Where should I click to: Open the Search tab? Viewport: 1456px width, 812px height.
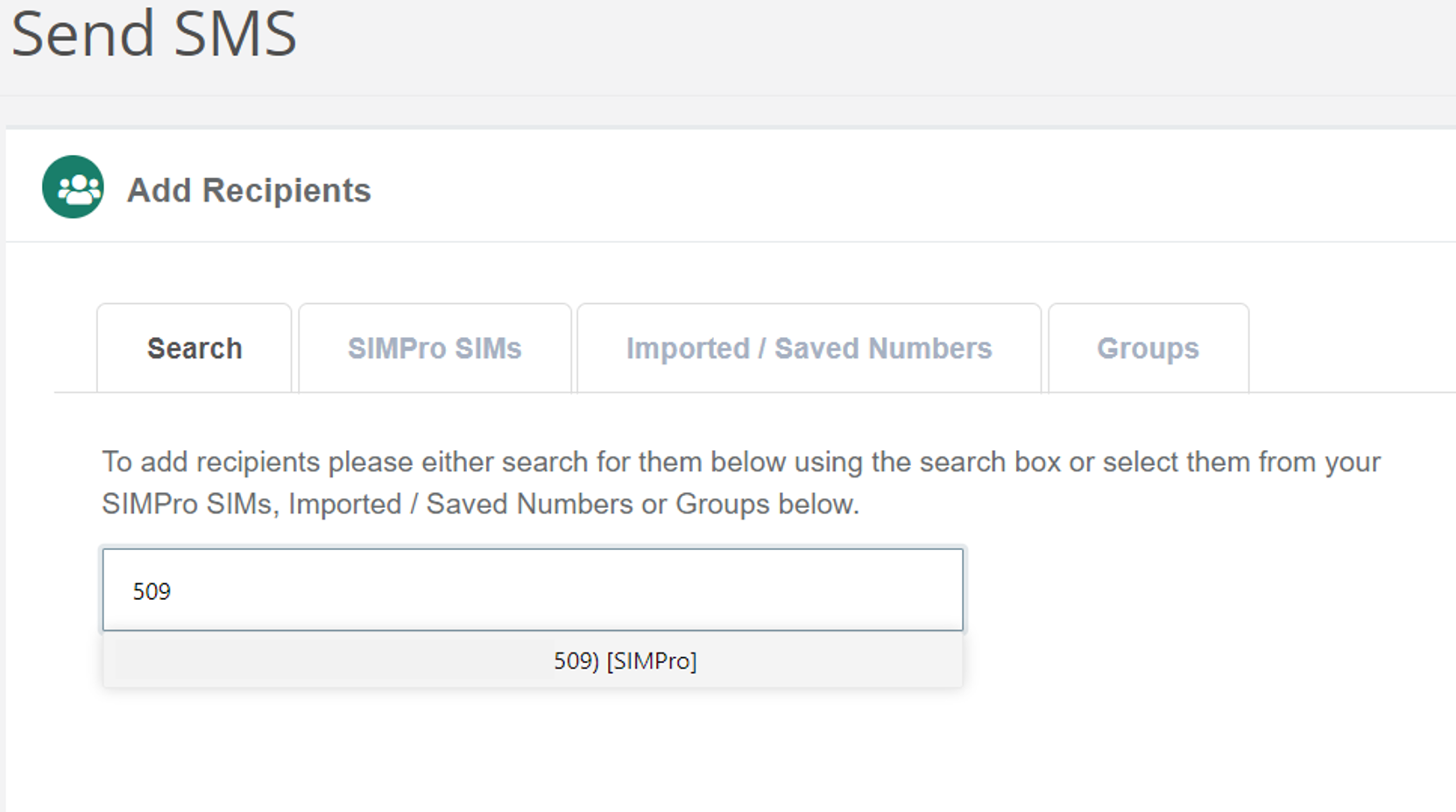pos(194,349)
